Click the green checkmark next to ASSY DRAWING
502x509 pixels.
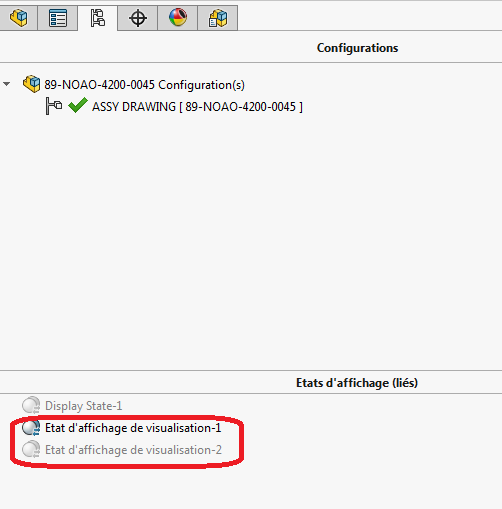78,105
